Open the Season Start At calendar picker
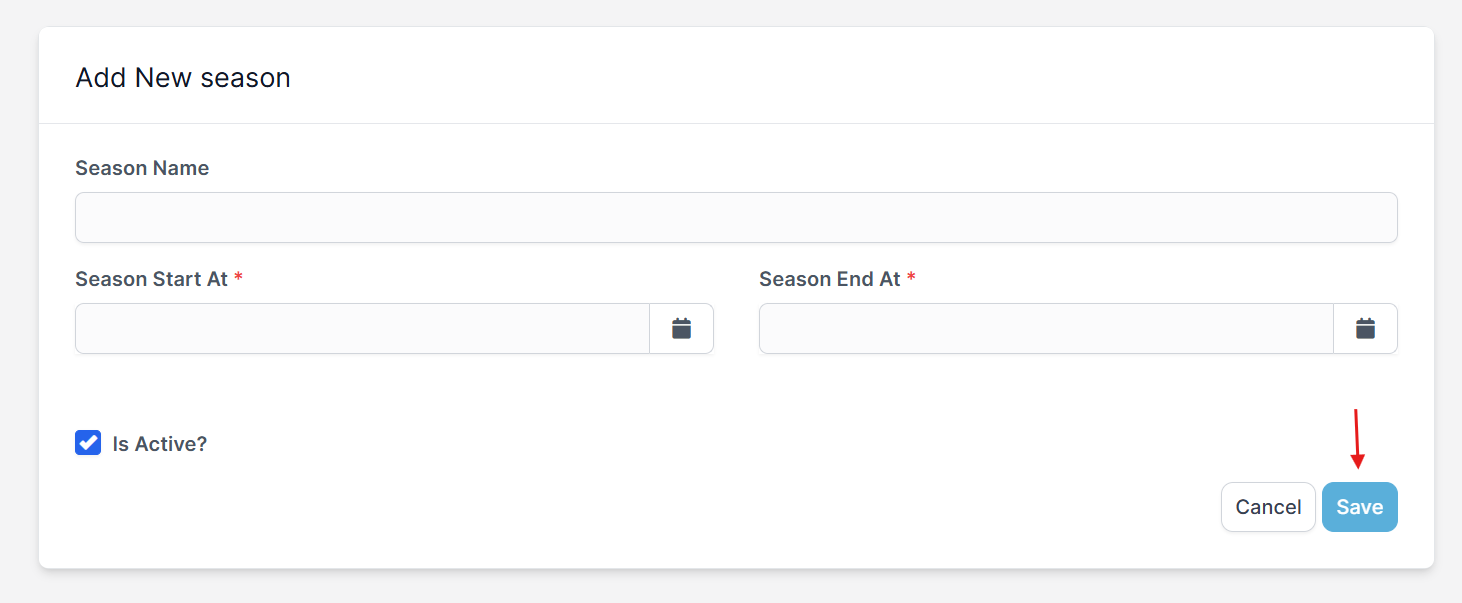 (681, 328)
